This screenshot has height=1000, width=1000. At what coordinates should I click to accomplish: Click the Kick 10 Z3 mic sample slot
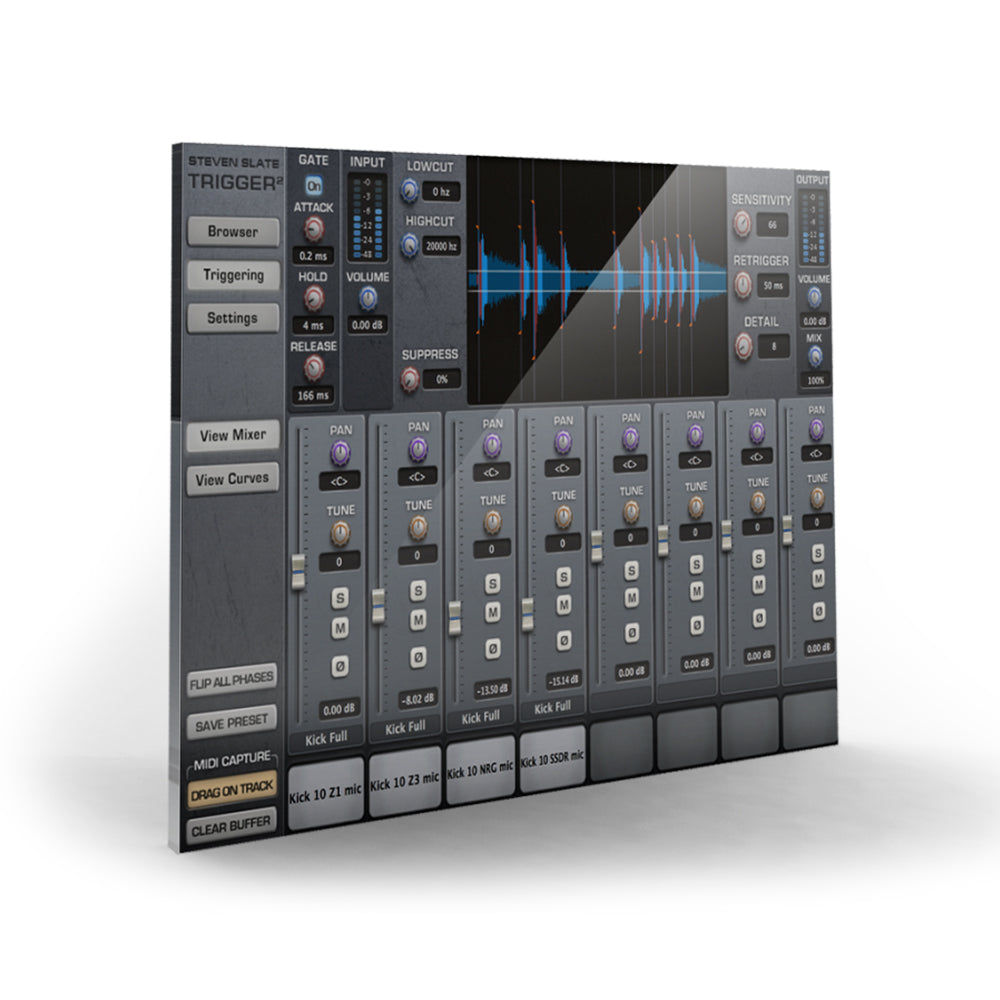[x=405, y=781]
